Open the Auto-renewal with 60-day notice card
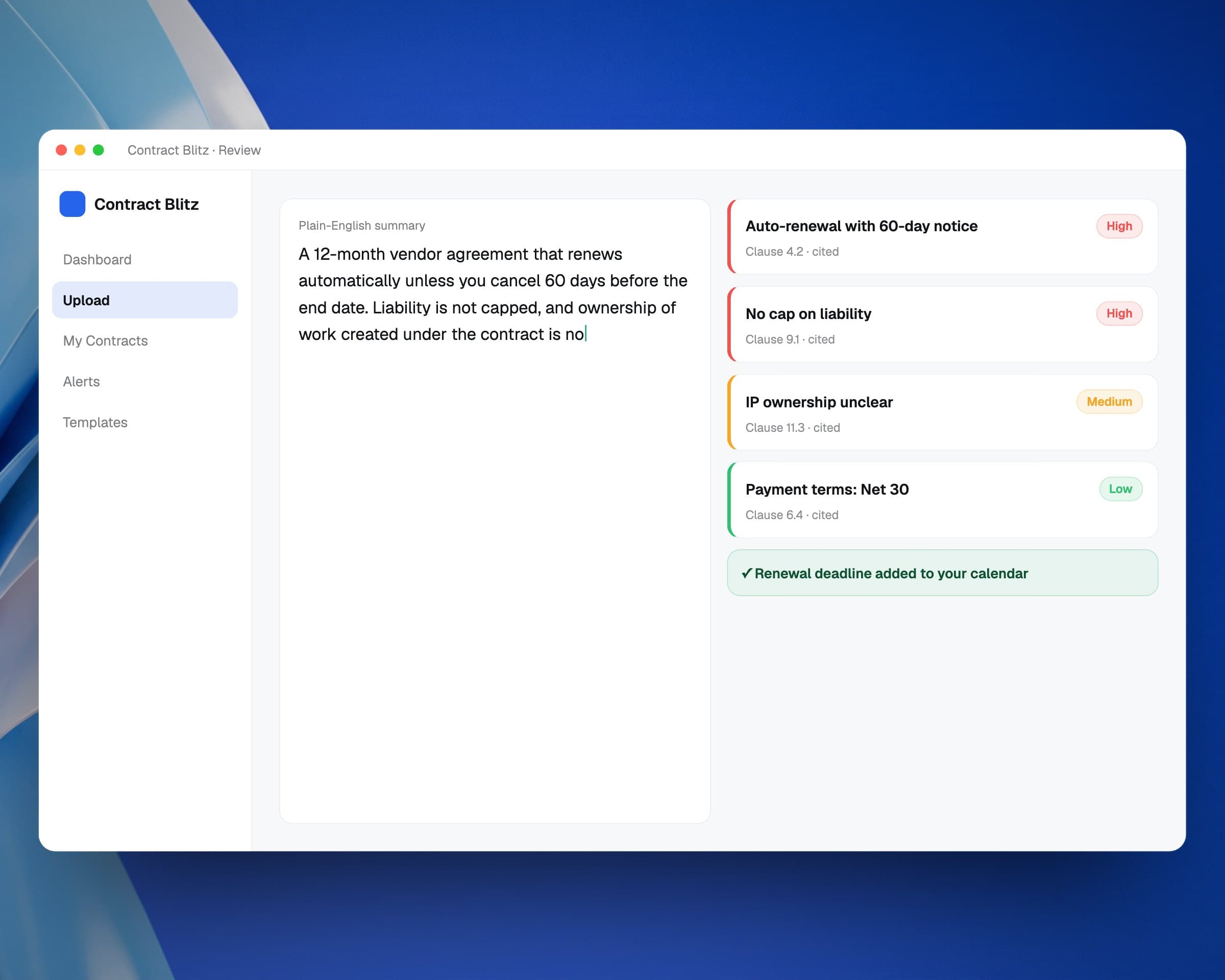The image size is (1225, 980). click(943, 237)
